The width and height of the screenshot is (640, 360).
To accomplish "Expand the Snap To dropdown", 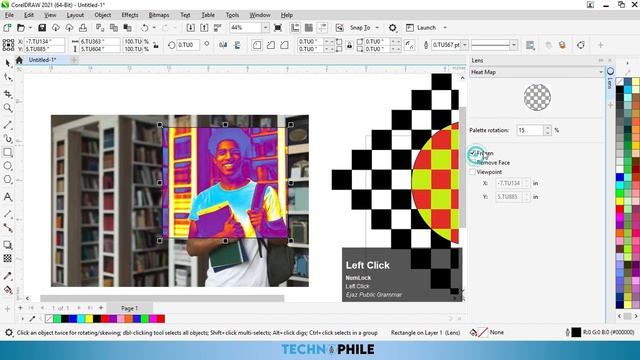I will tap(377, 28).
